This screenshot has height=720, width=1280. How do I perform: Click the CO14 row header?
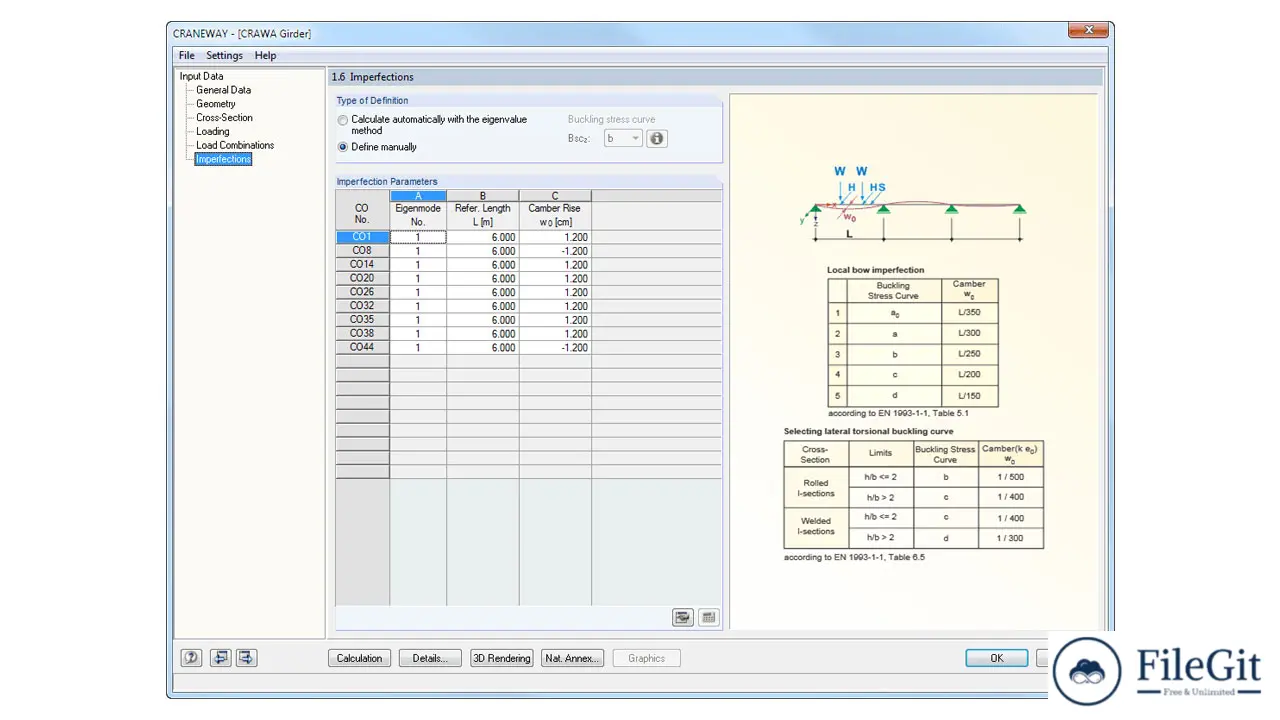coord(362,265)
